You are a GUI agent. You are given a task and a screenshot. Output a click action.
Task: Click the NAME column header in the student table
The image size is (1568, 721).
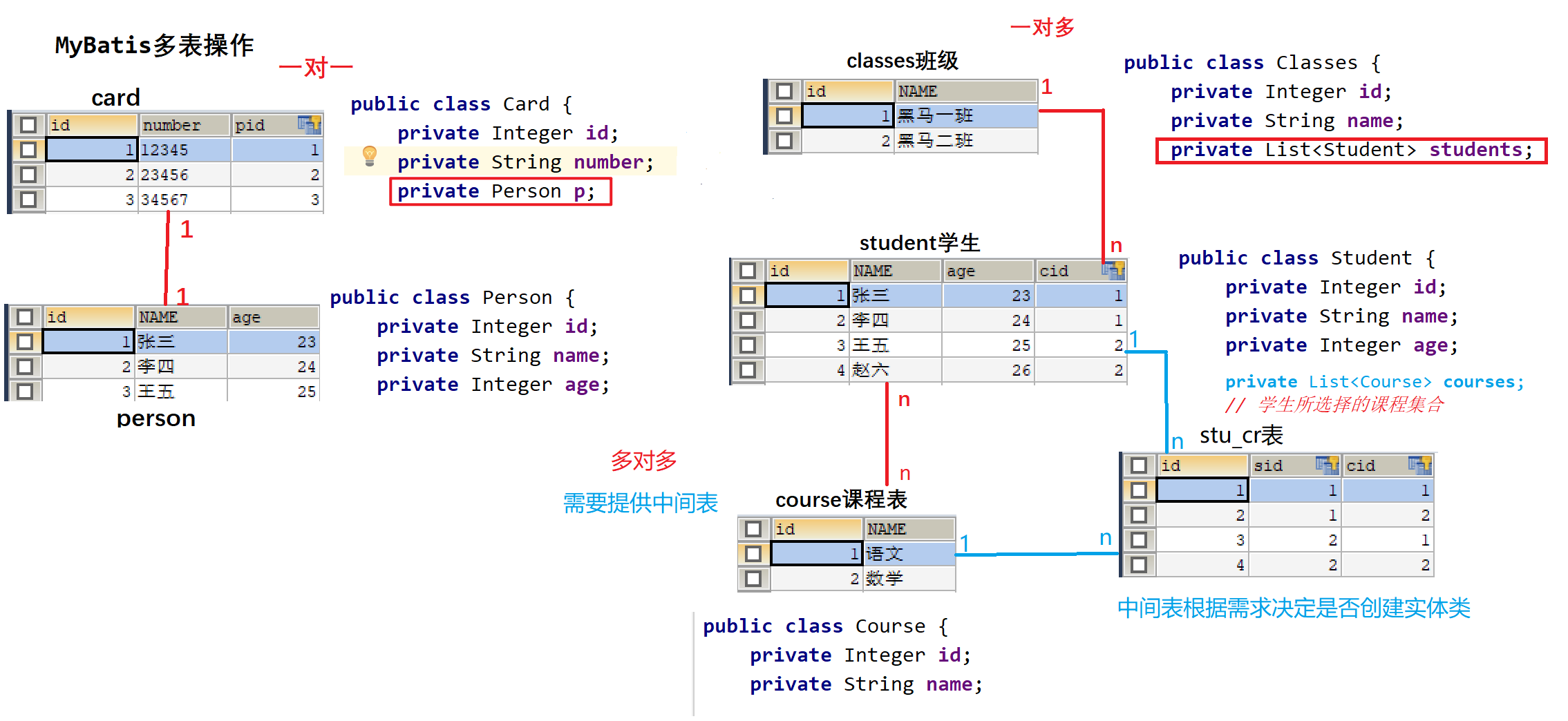pos(896,271)
